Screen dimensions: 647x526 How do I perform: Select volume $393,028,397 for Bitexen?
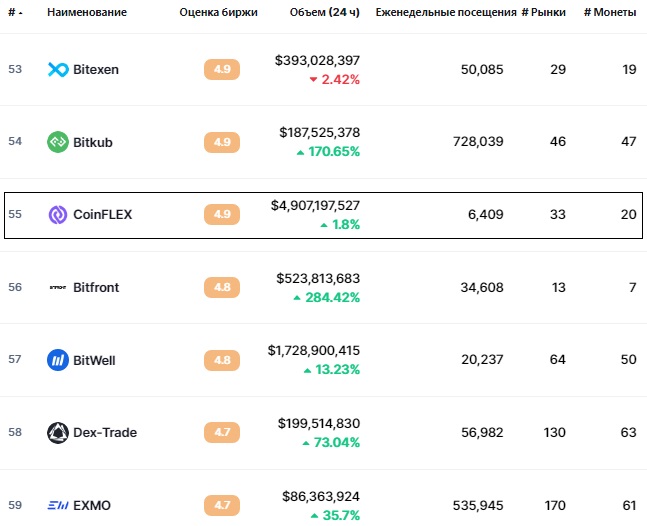317,61
